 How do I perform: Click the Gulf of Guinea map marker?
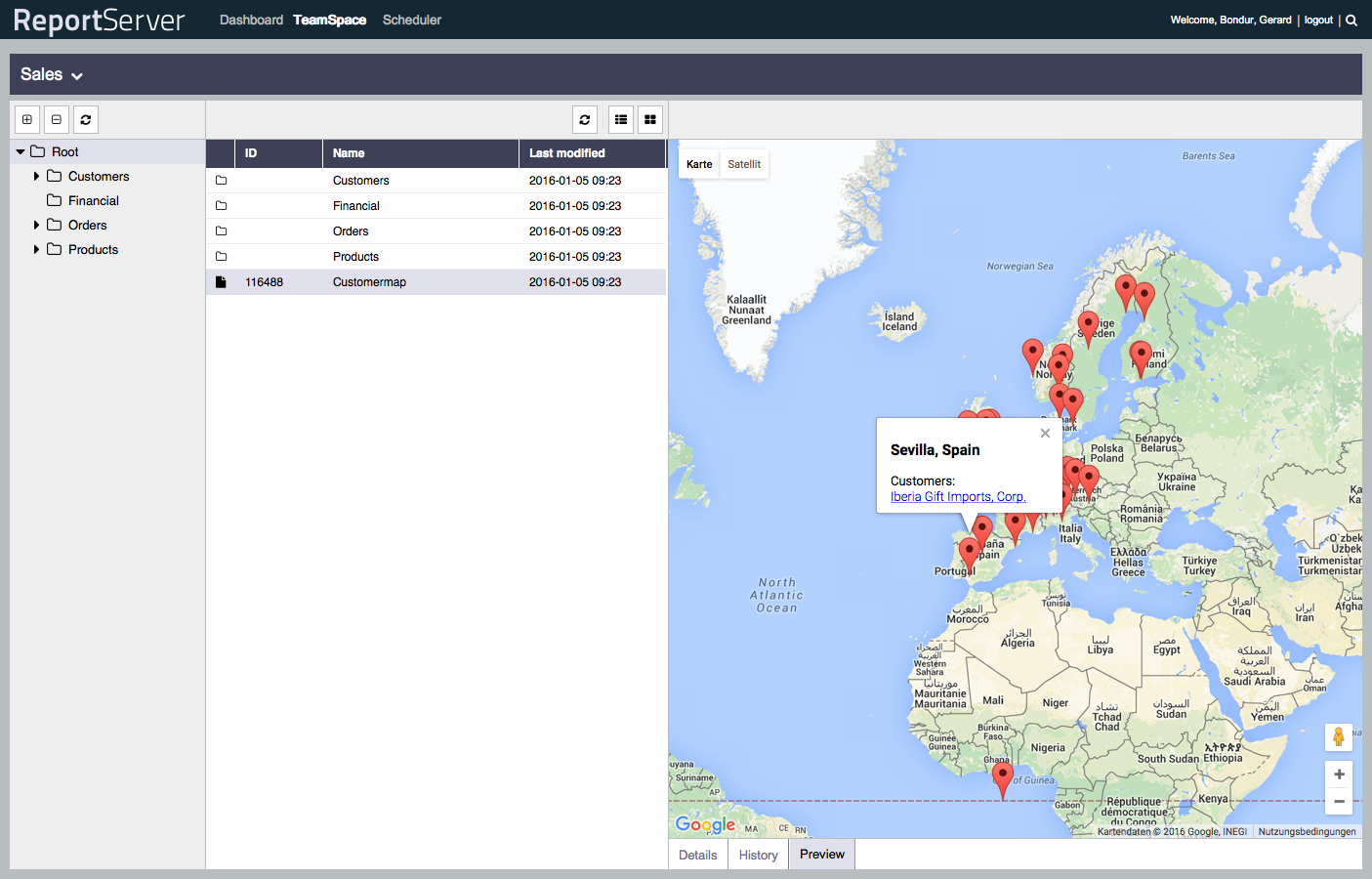point(1003,780)
